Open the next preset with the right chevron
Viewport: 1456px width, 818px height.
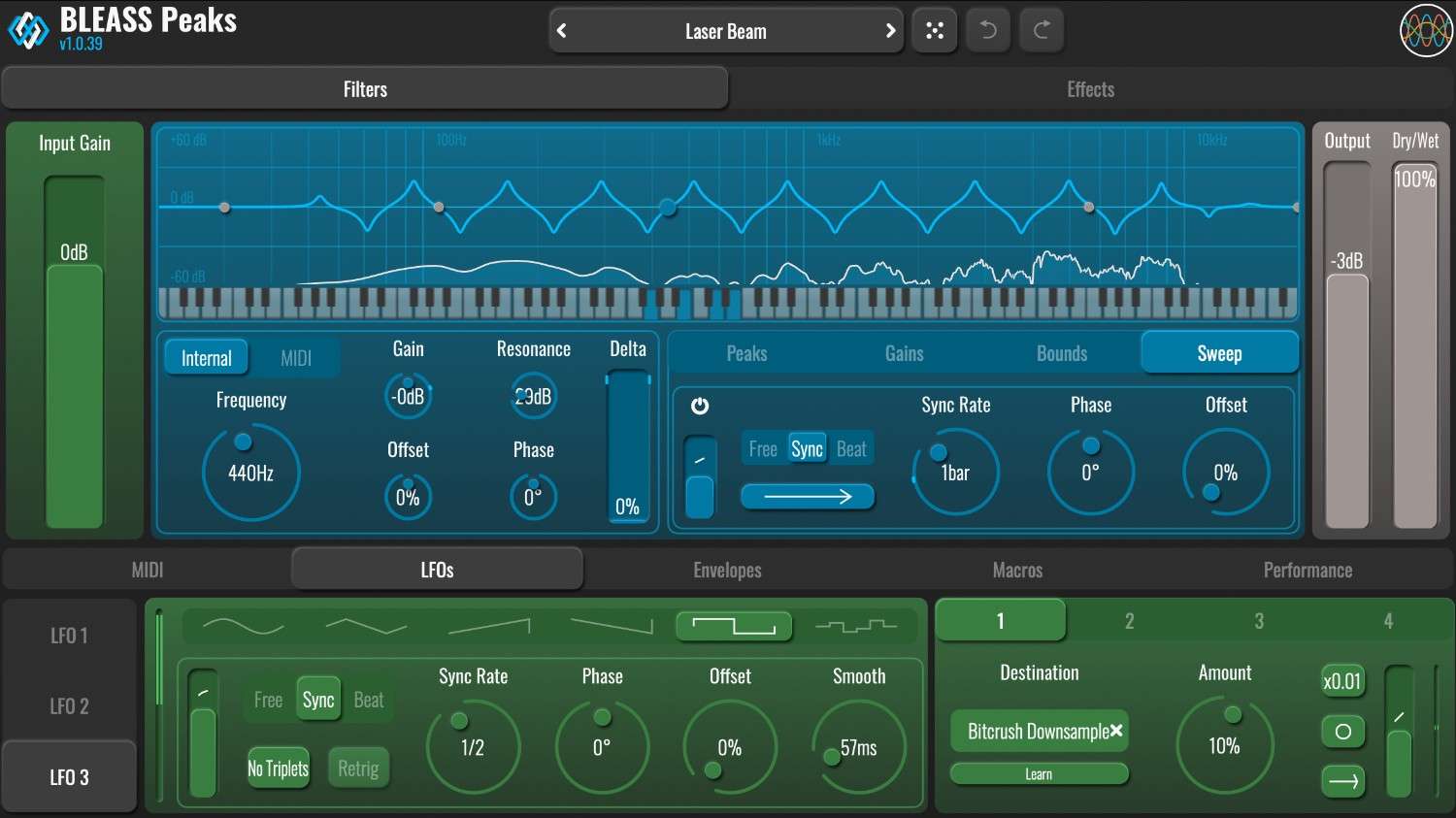(889, 30)
